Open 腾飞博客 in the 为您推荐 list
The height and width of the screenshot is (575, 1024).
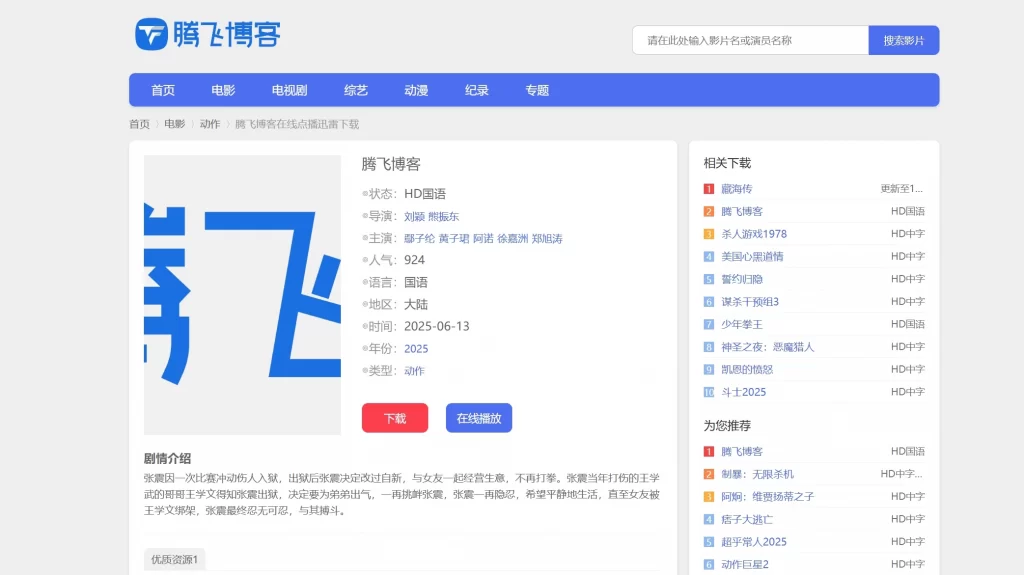[742, 452]
